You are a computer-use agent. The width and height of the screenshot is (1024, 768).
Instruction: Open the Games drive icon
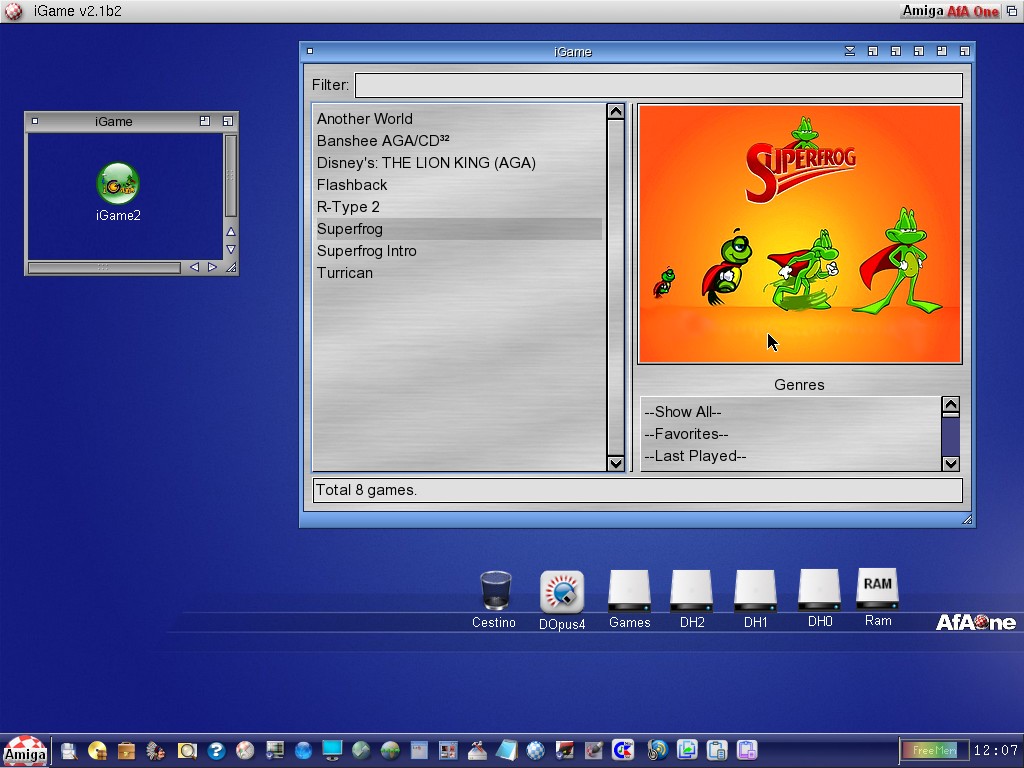(x=629, y=592)
